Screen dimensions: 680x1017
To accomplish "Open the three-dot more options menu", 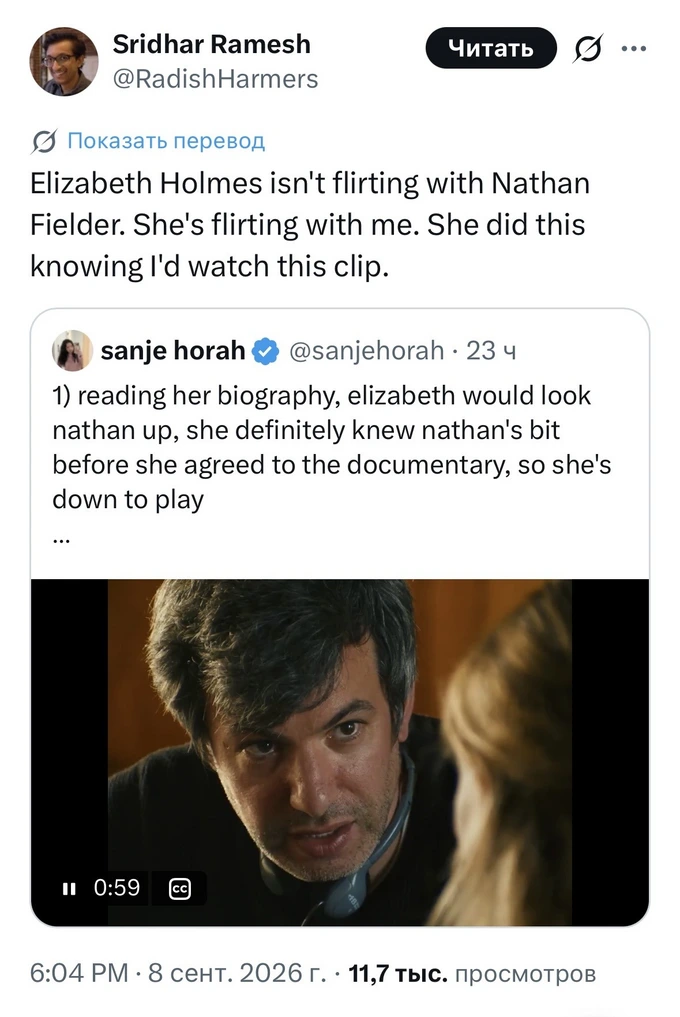I will point(634,48).
